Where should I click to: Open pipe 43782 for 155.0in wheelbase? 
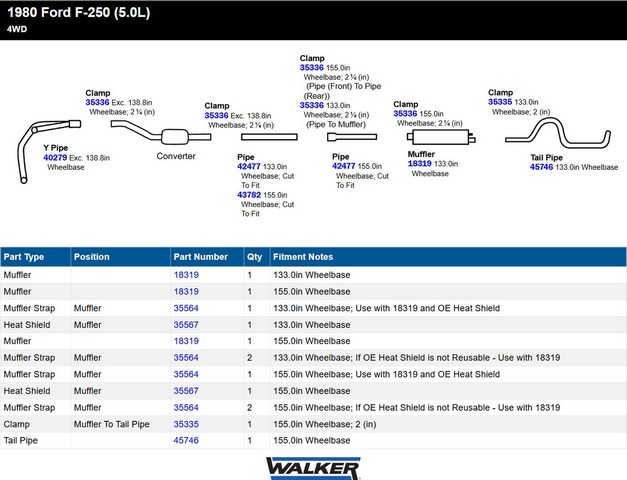tap(249, 195)
